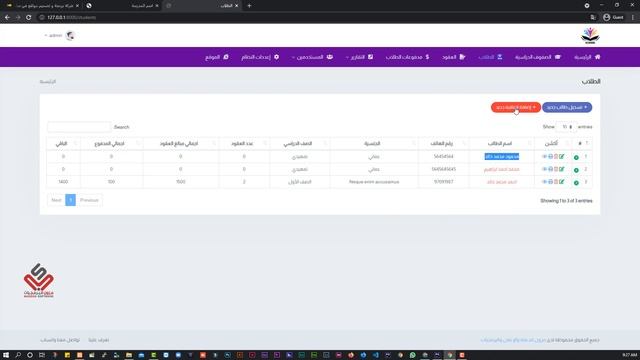
Task: Click the admin avatar image
Action: [70, 36]
